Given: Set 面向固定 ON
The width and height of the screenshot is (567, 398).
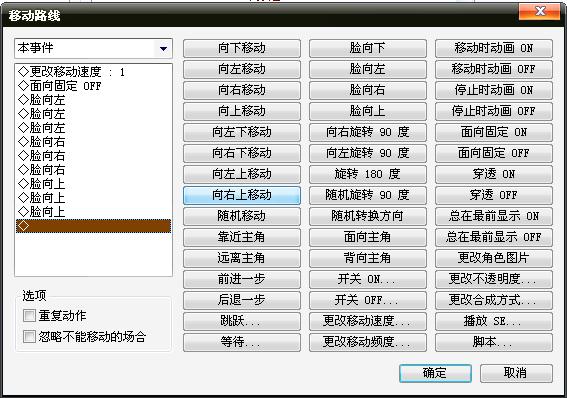Looking at the screenshot, I should coord(494,132).
